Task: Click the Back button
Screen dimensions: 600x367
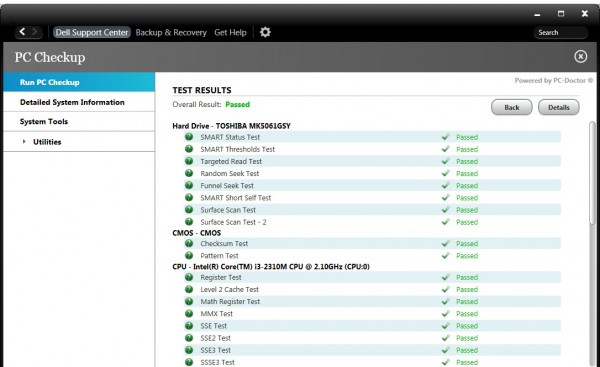Action: pos(512,107)
